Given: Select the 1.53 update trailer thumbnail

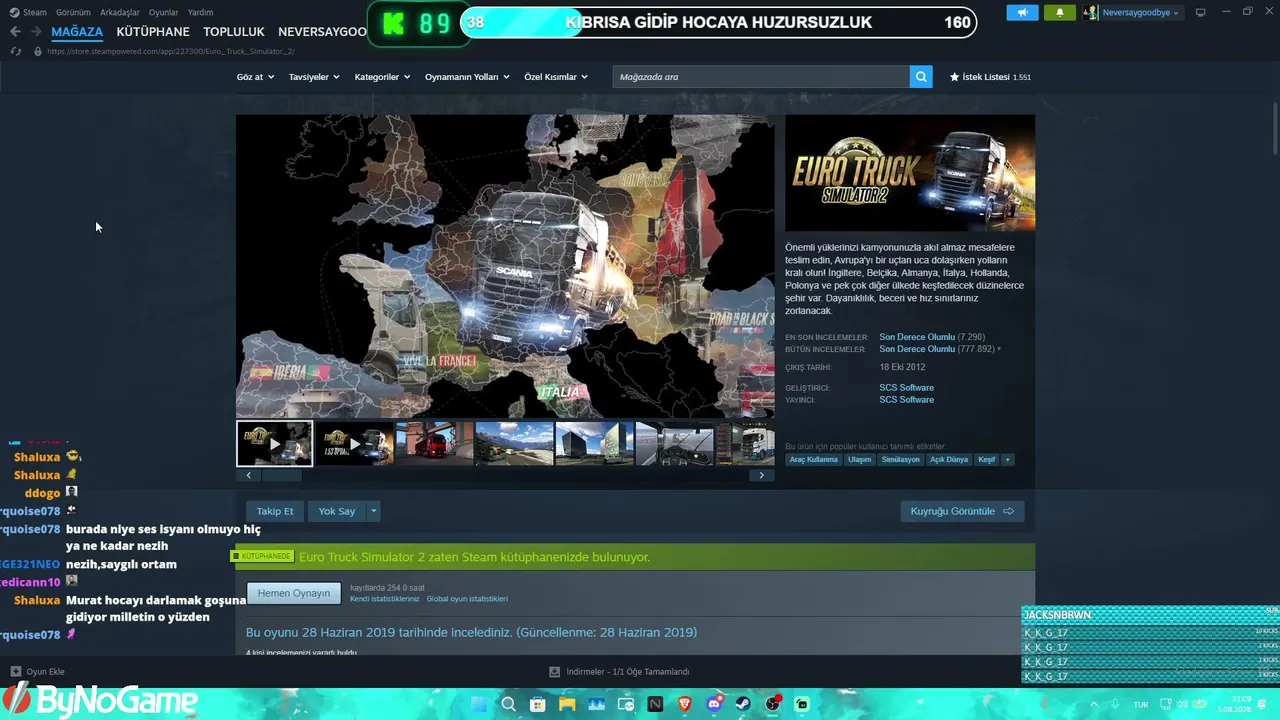Looking at the screenshot, I should pyautogui.click(x=355, y=443).
